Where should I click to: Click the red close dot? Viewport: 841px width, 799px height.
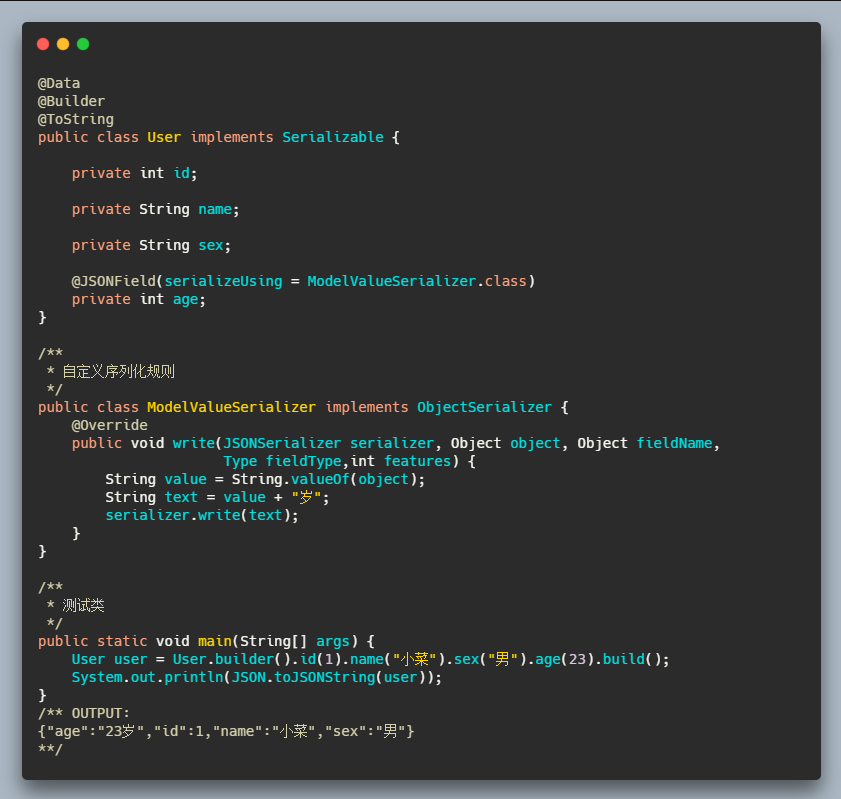tap(43, 44)
